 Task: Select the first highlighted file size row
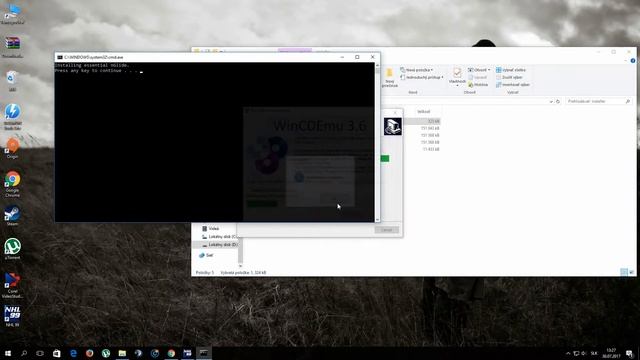[423, 121]
